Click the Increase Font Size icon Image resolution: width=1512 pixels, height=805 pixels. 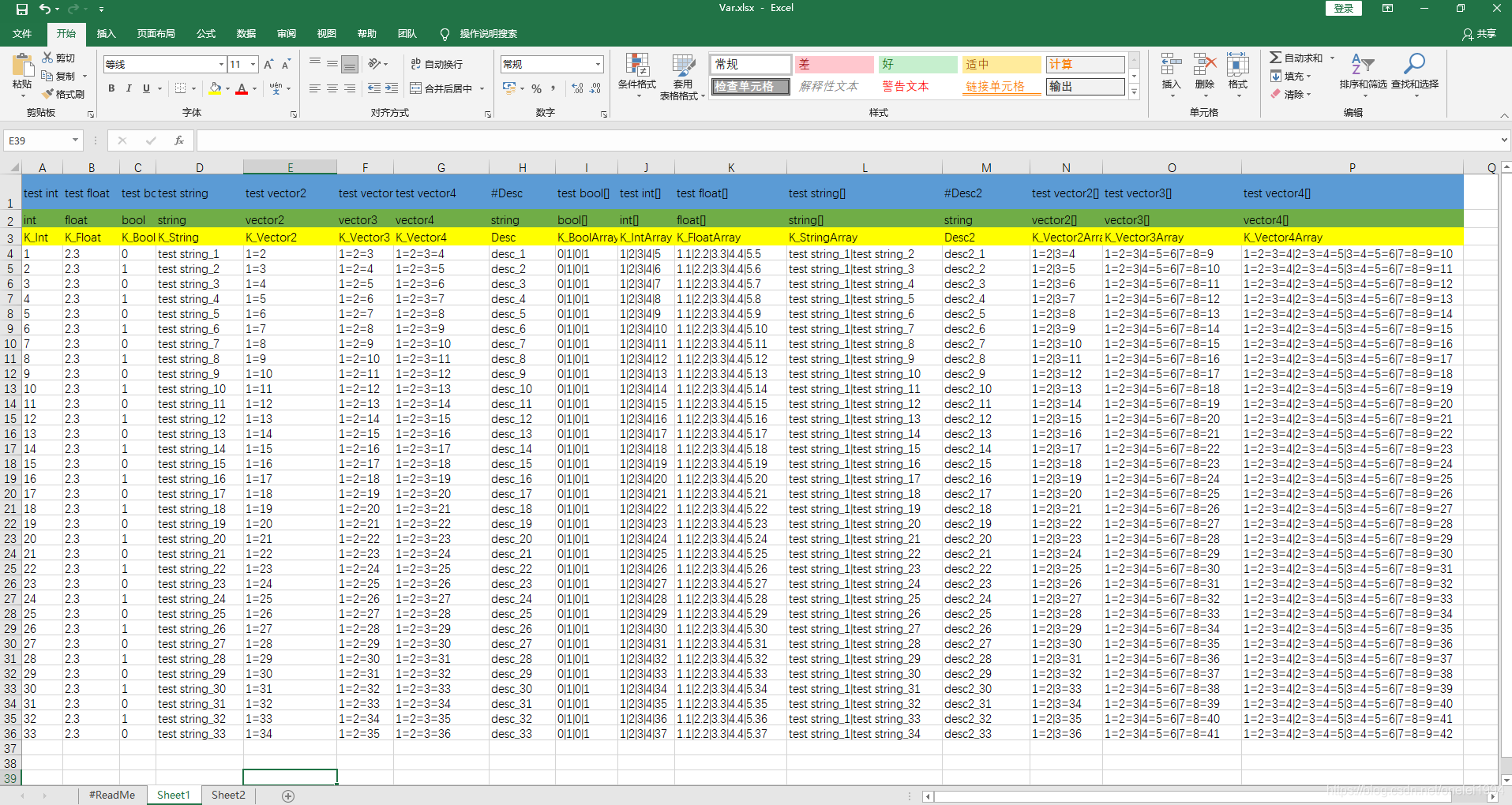coord(268,65)
